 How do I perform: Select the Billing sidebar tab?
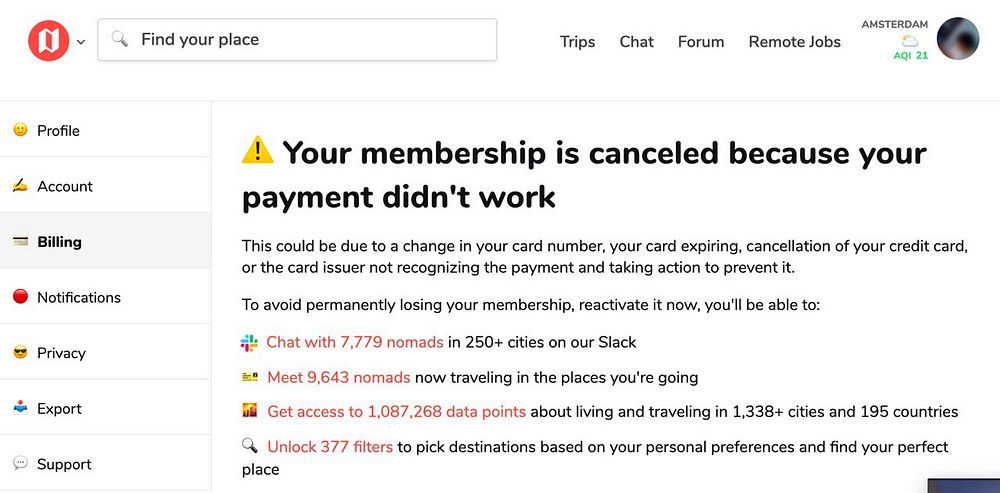59,242
